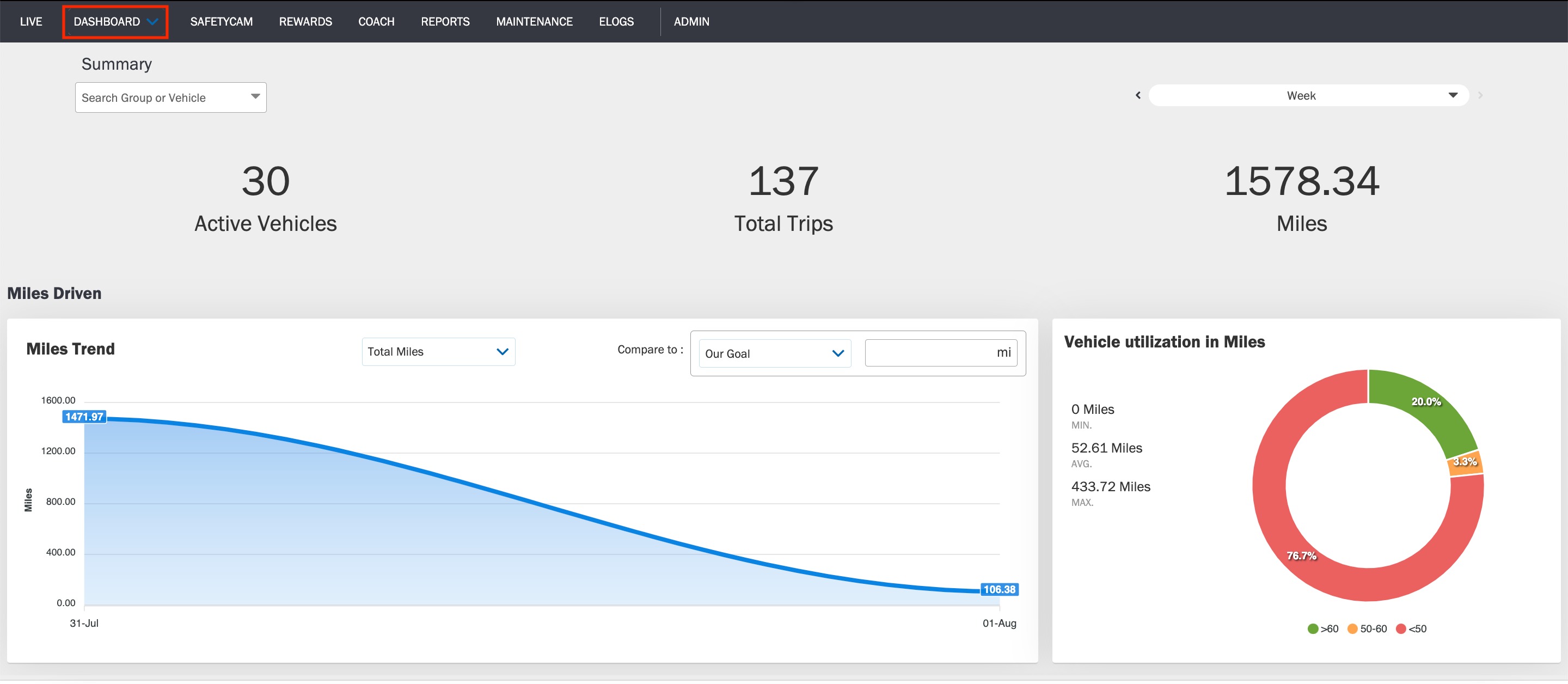The width and height of the screenshot is (1568, 684).
Task: Open the Week period dropdown
Action: click(x=1309, y=96)
